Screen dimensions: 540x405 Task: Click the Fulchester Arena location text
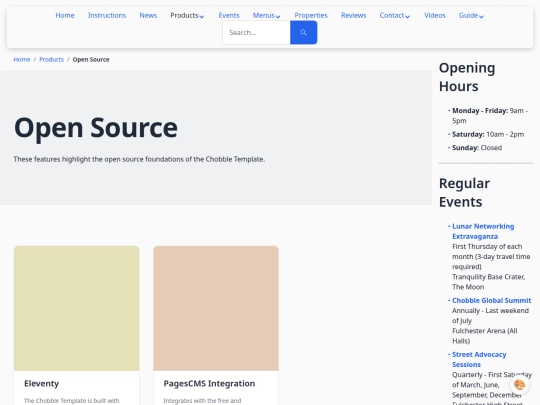(x=485, y=336)
